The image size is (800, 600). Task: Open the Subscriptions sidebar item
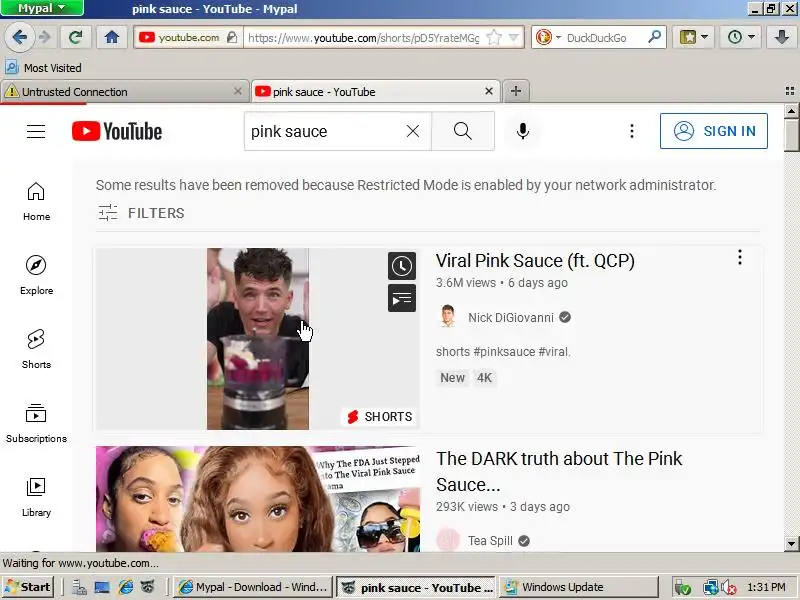click(x=36, y=423)
